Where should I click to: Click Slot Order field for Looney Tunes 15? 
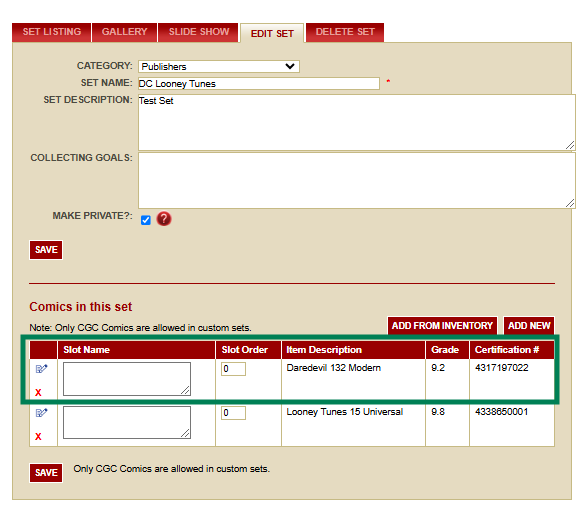pyautogui.click(x=233, y=413)
